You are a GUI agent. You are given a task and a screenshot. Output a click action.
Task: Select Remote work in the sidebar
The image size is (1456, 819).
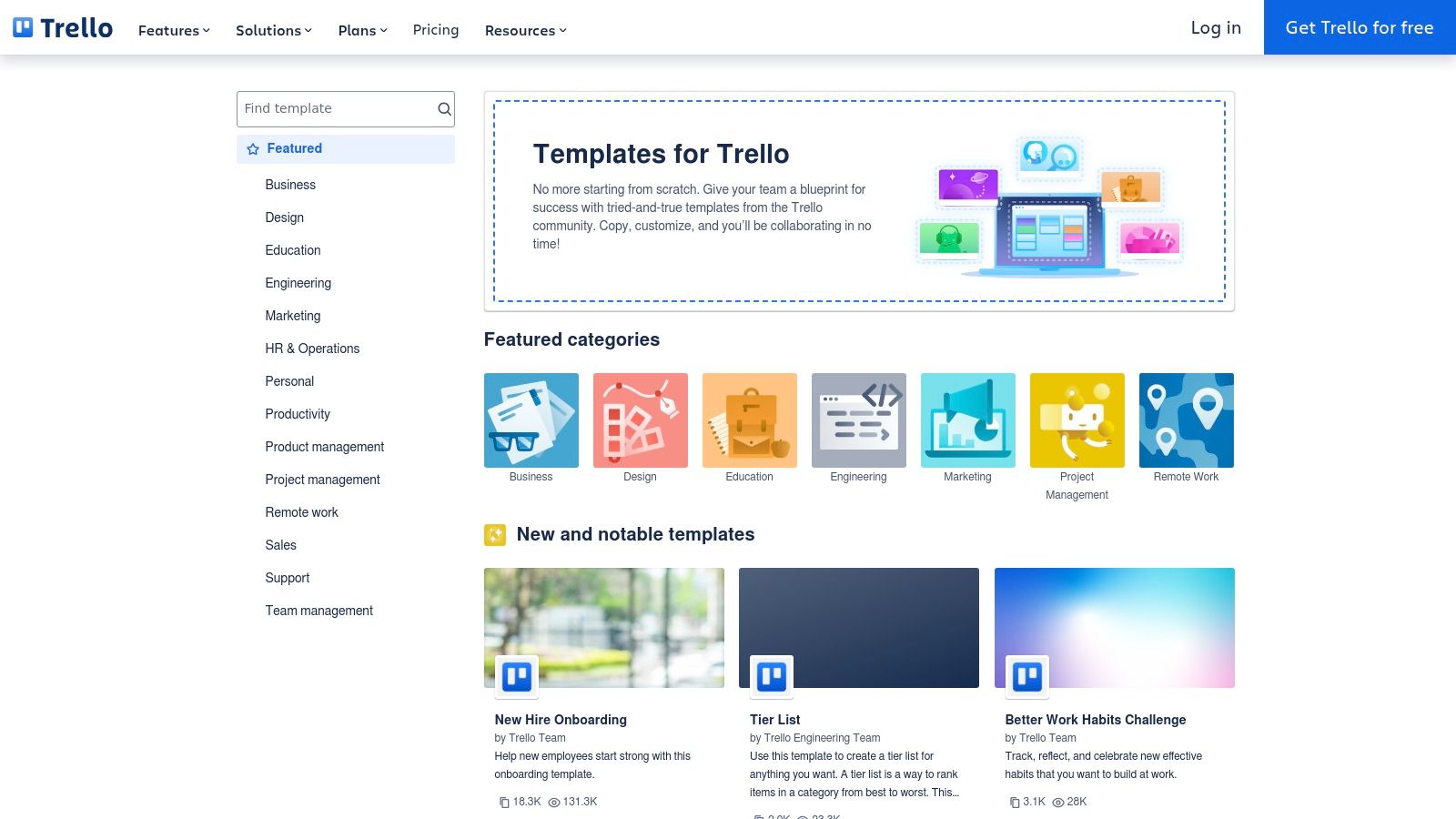click(x=301, y=512)
